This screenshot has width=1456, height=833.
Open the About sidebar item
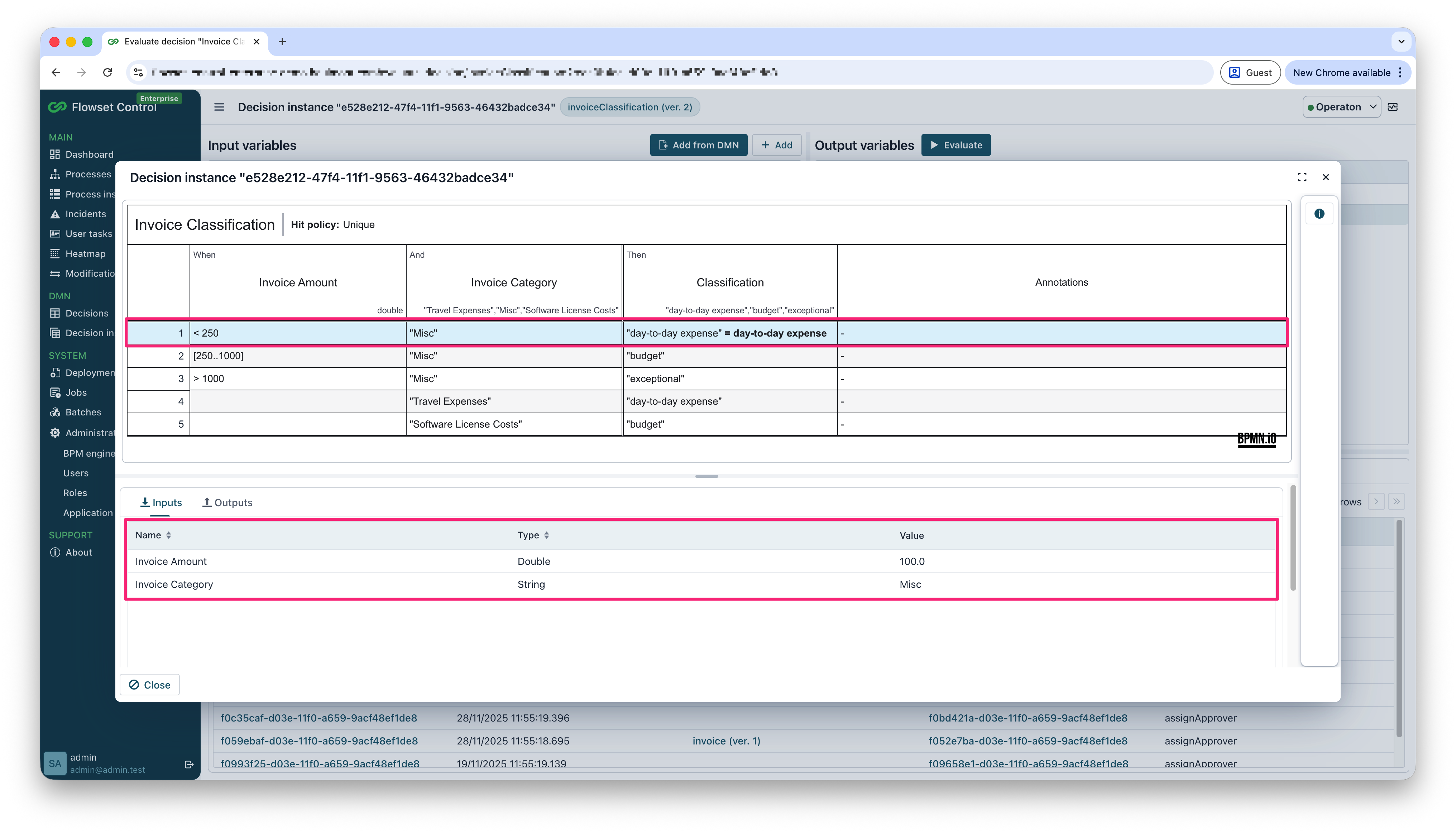(71, 552)
